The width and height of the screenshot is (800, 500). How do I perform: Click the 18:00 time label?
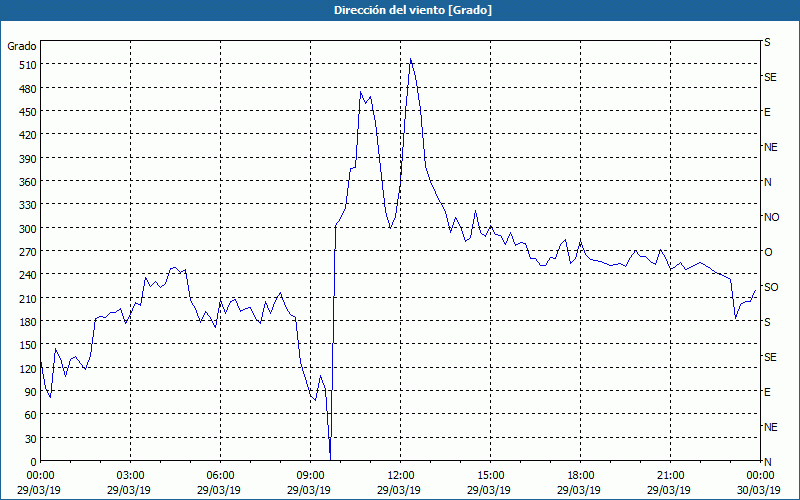tap(580, 476)
